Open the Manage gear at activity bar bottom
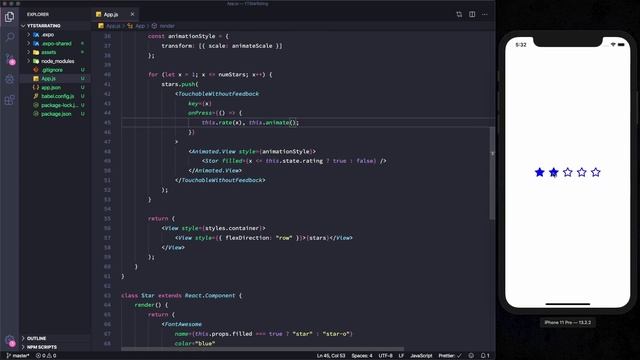Image resolution: width=640 pixels, height=360 pixels. click(9, 341)
